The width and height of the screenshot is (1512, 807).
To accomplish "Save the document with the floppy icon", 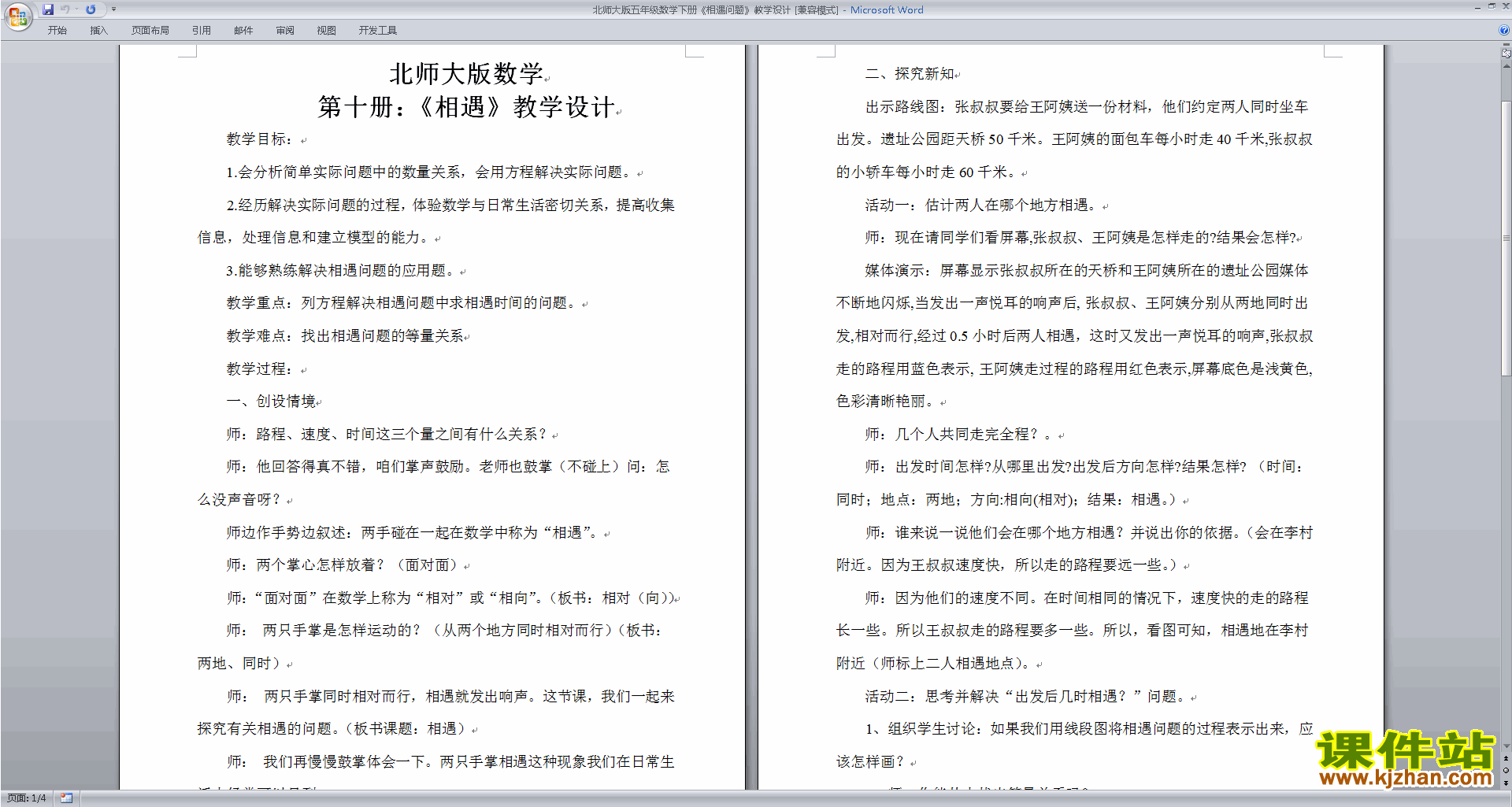I will [x=48, y=9].
